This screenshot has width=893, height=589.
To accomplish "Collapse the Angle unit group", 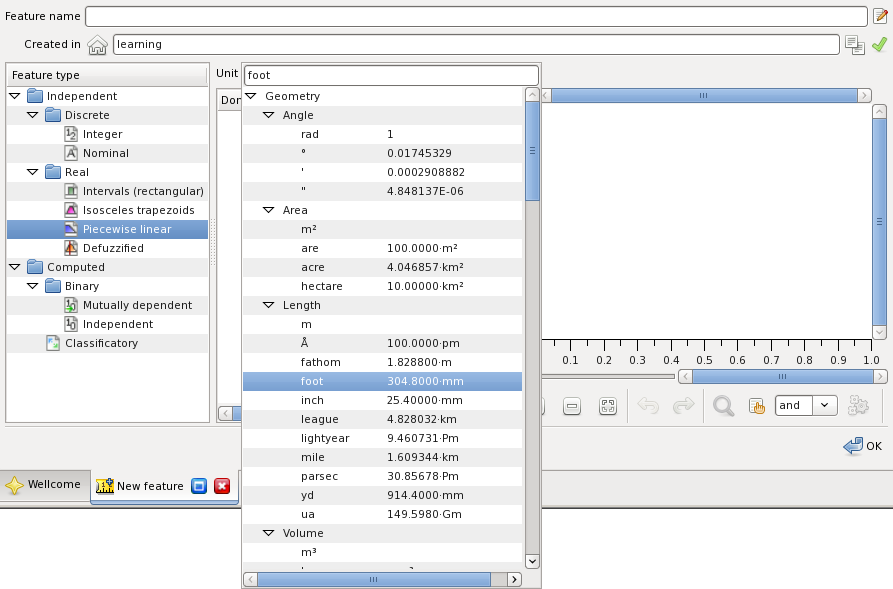I will click(x=269, y=115).
